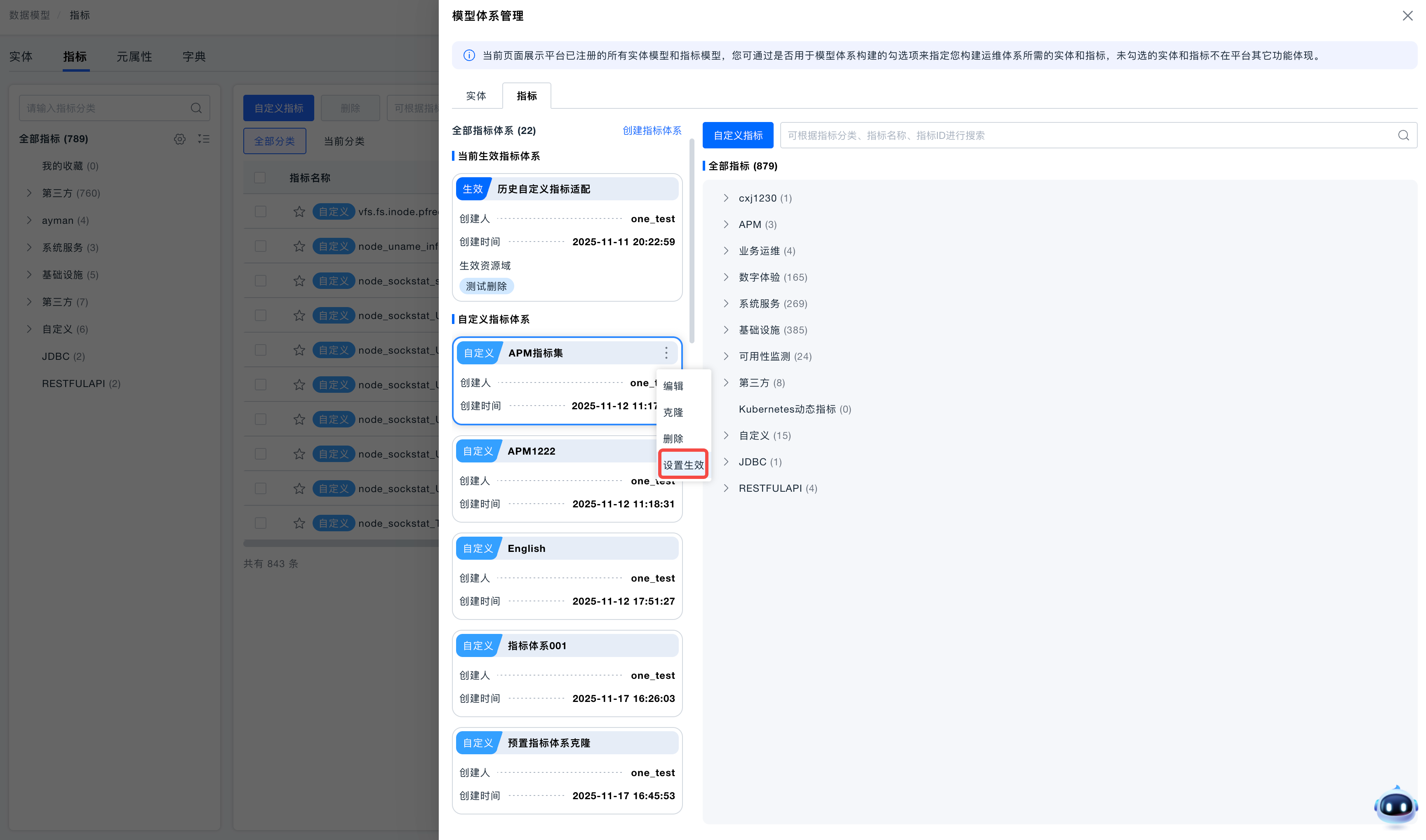Screen dimensions: 1426x840
Task: Click the 创建指标体系 link
Action: [x=652, y=130]
